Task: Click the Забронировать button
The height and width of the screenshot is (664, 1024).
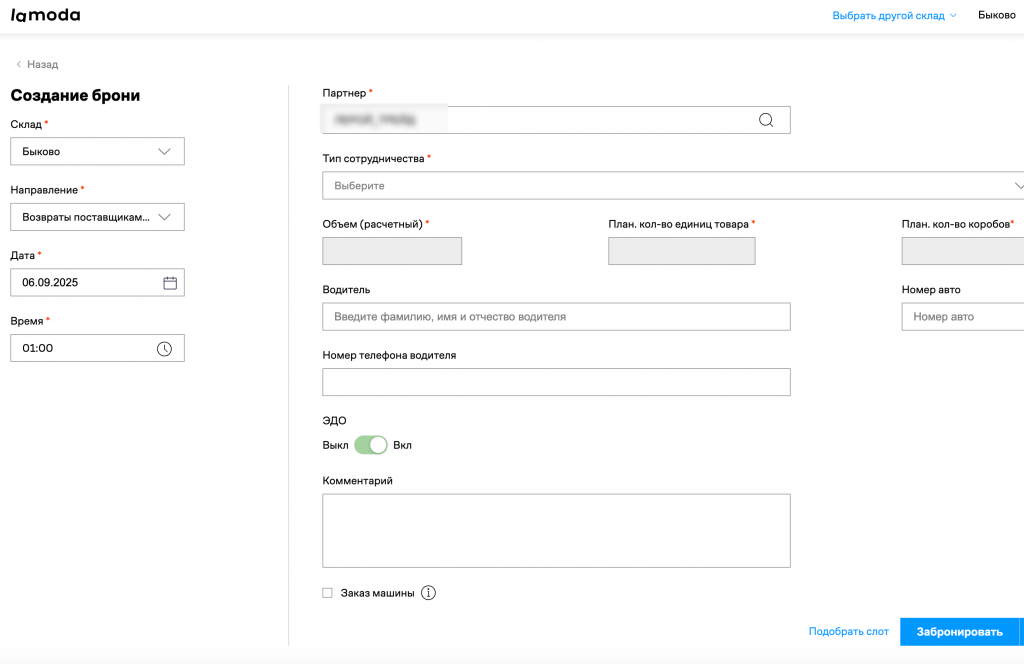Action: (959, 632)
